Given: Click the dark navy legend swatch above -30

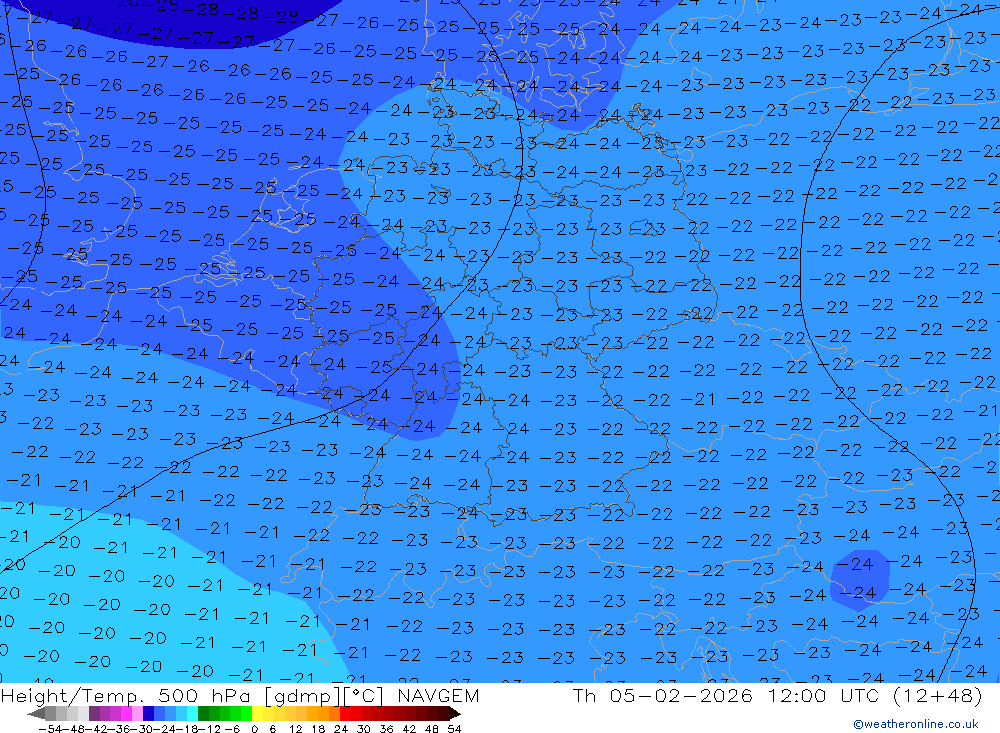Looking at the screenshot, I should click(x=149, y=714).
